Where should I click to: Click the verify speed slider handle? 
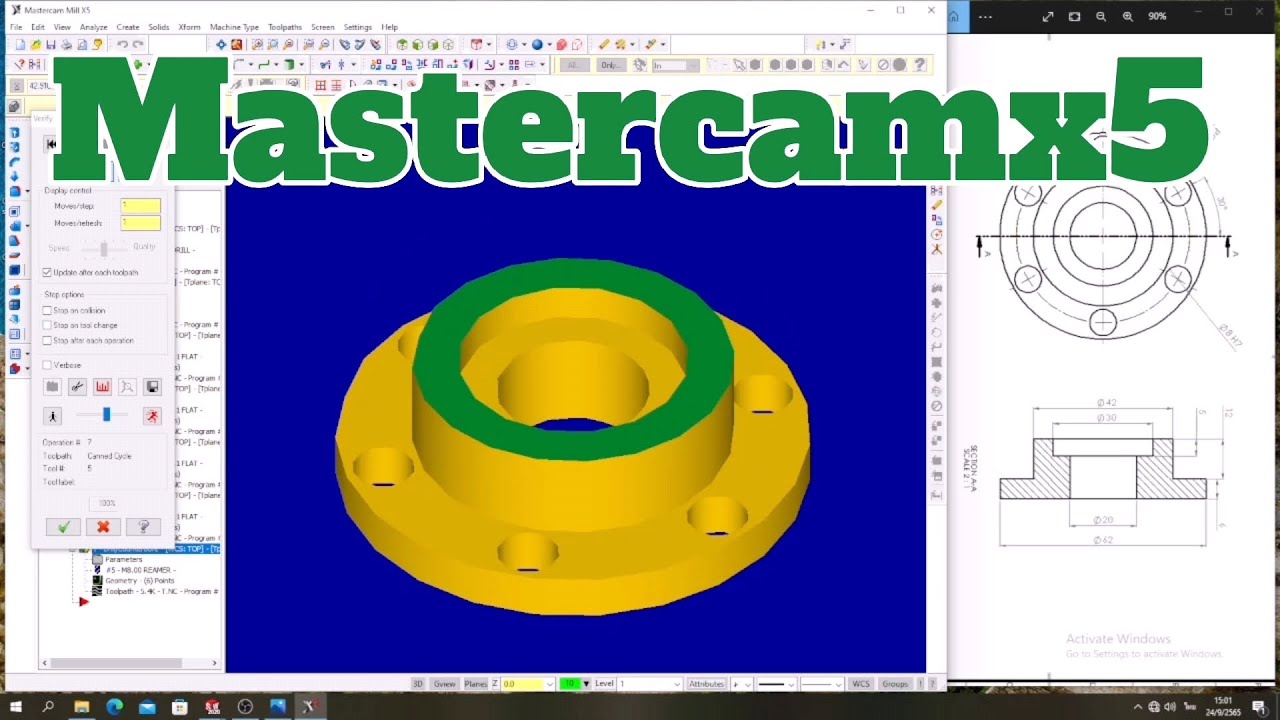[x=106, y=414]
